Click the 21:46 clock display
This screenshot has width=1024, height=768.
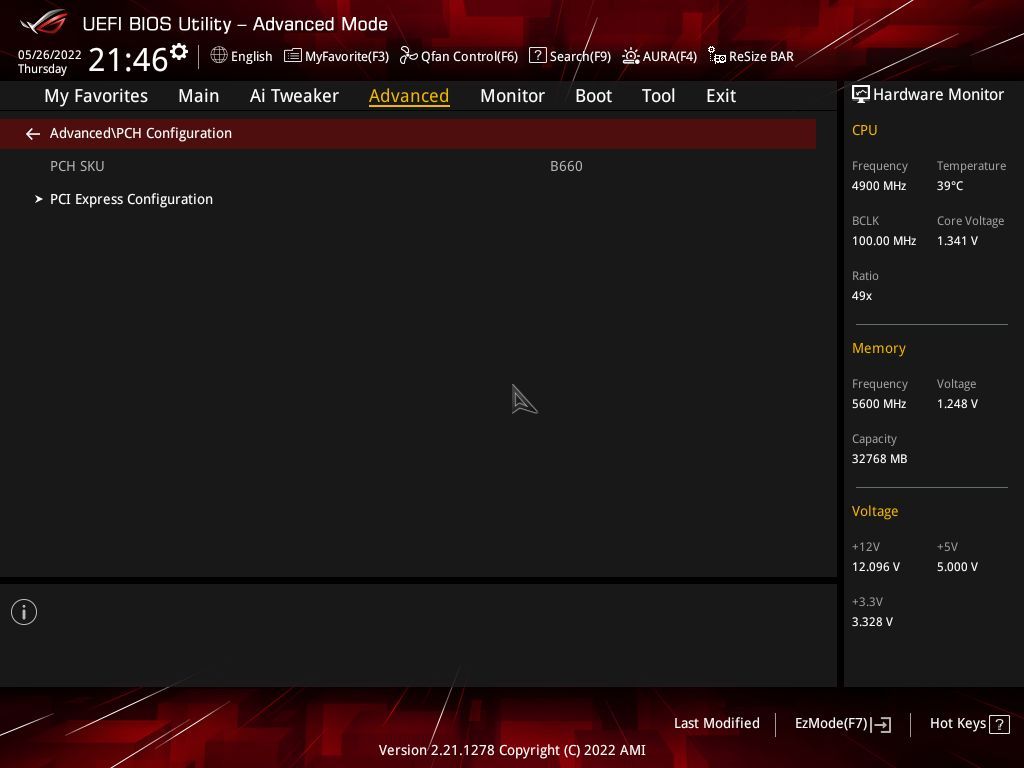[x=128, y=59]
